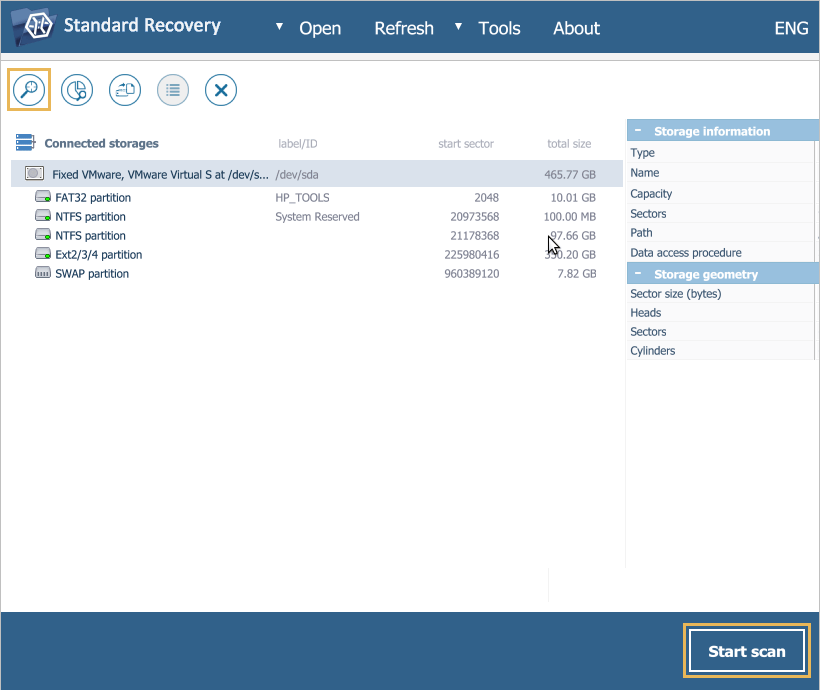Click the Capacity property row

[721, 193]
